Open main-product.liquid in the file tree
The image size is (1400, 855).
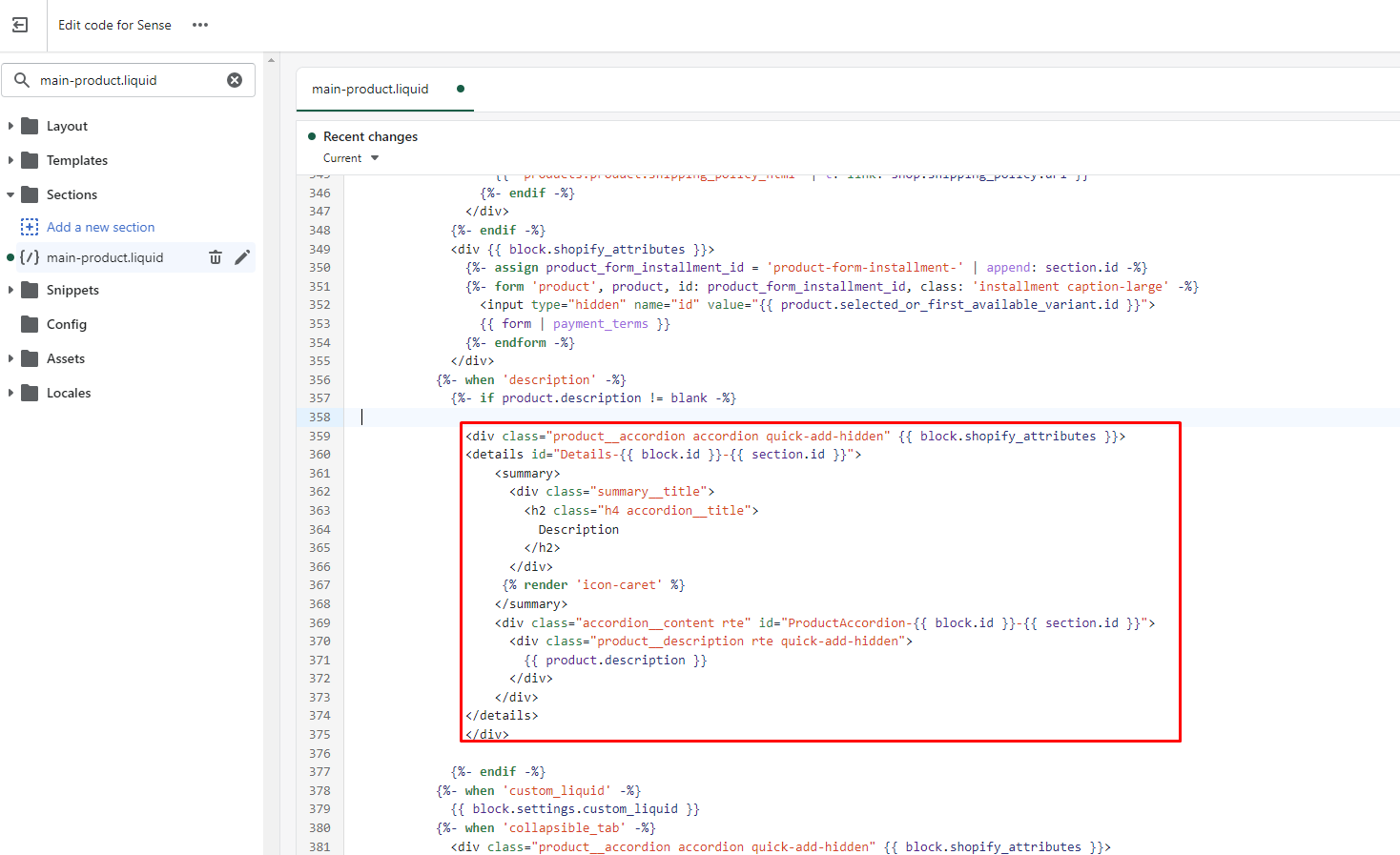click(105, 257)
